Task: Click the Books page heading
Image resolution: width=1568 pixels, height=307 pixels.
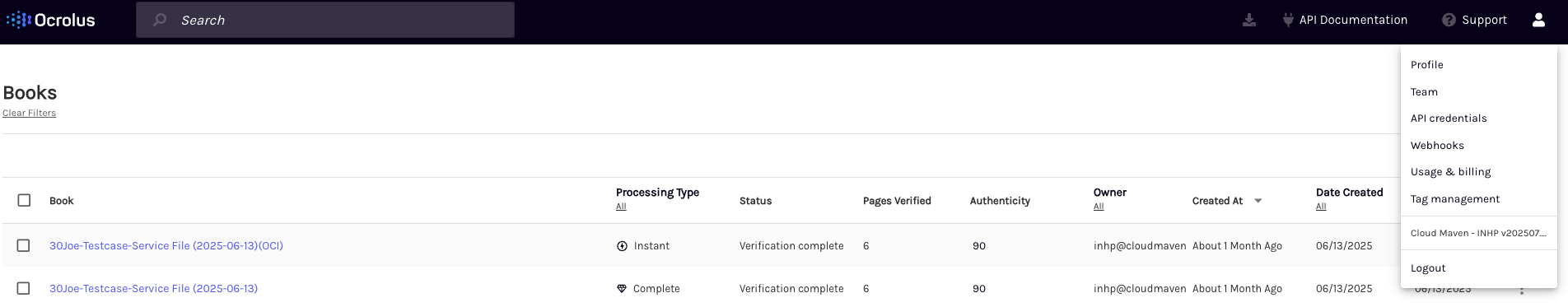Action: 30,93
